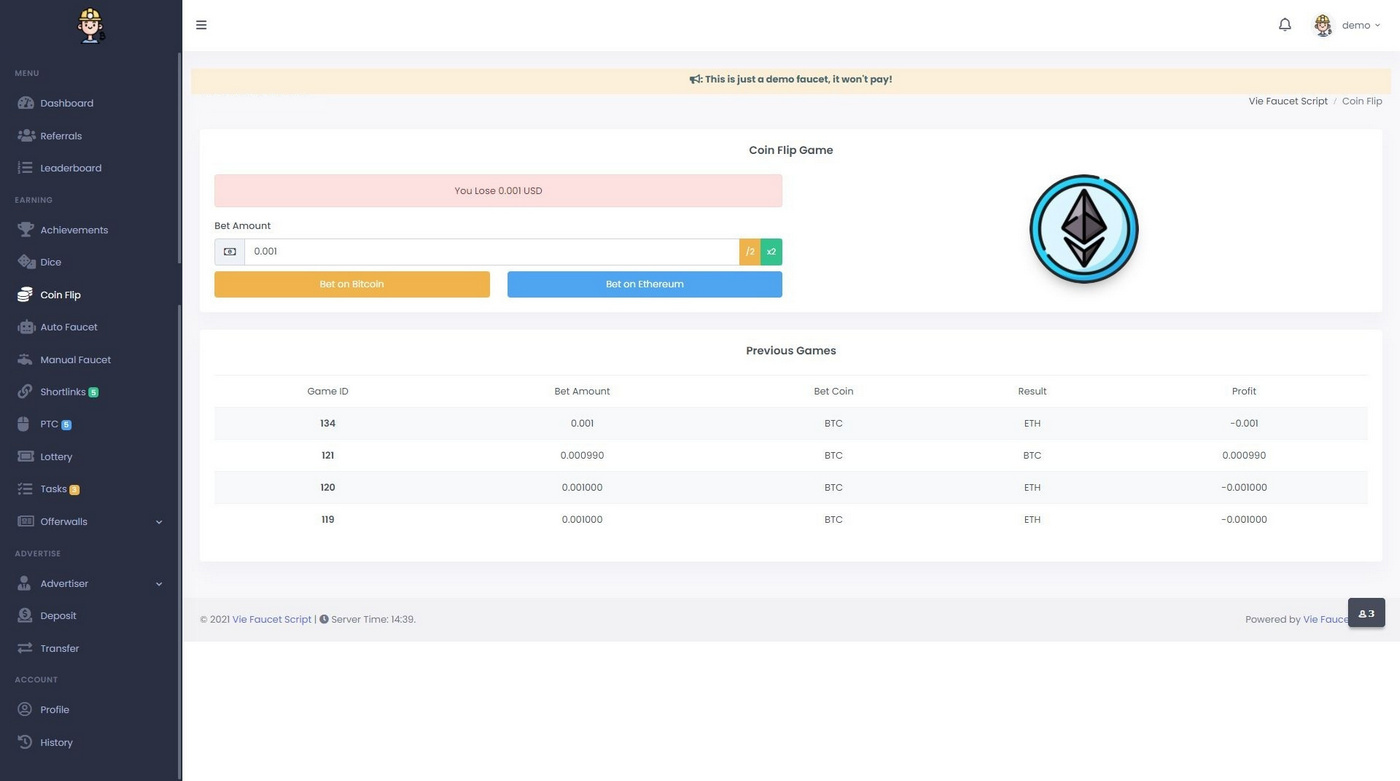Click the Coin Flip coins icon
The height and width of the screenshot is (781, 1400).
25,295
